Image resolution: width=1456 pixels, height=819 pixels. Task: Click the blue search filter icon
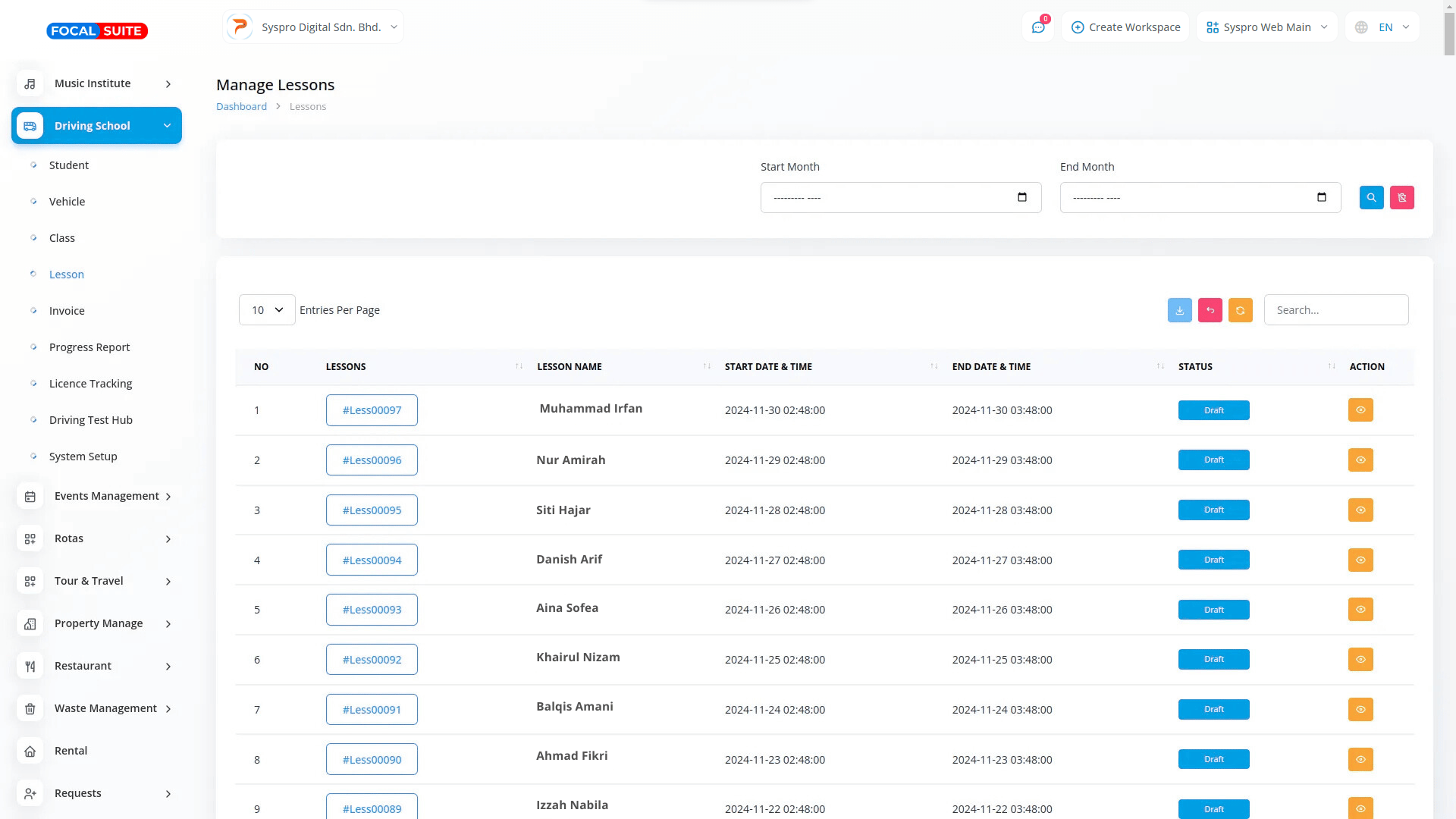[1371, 197]
